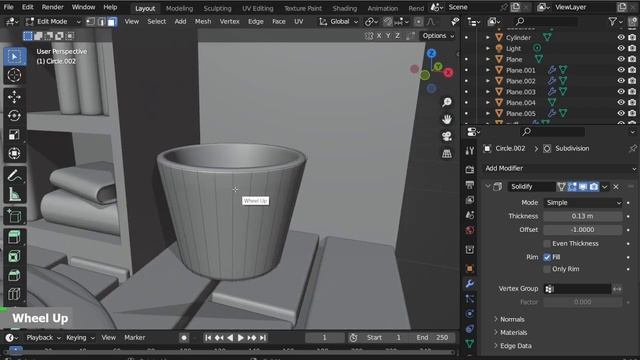Screen dimensions: 640x360
Task: Toggle camera view icon
Action: [447, 136]
